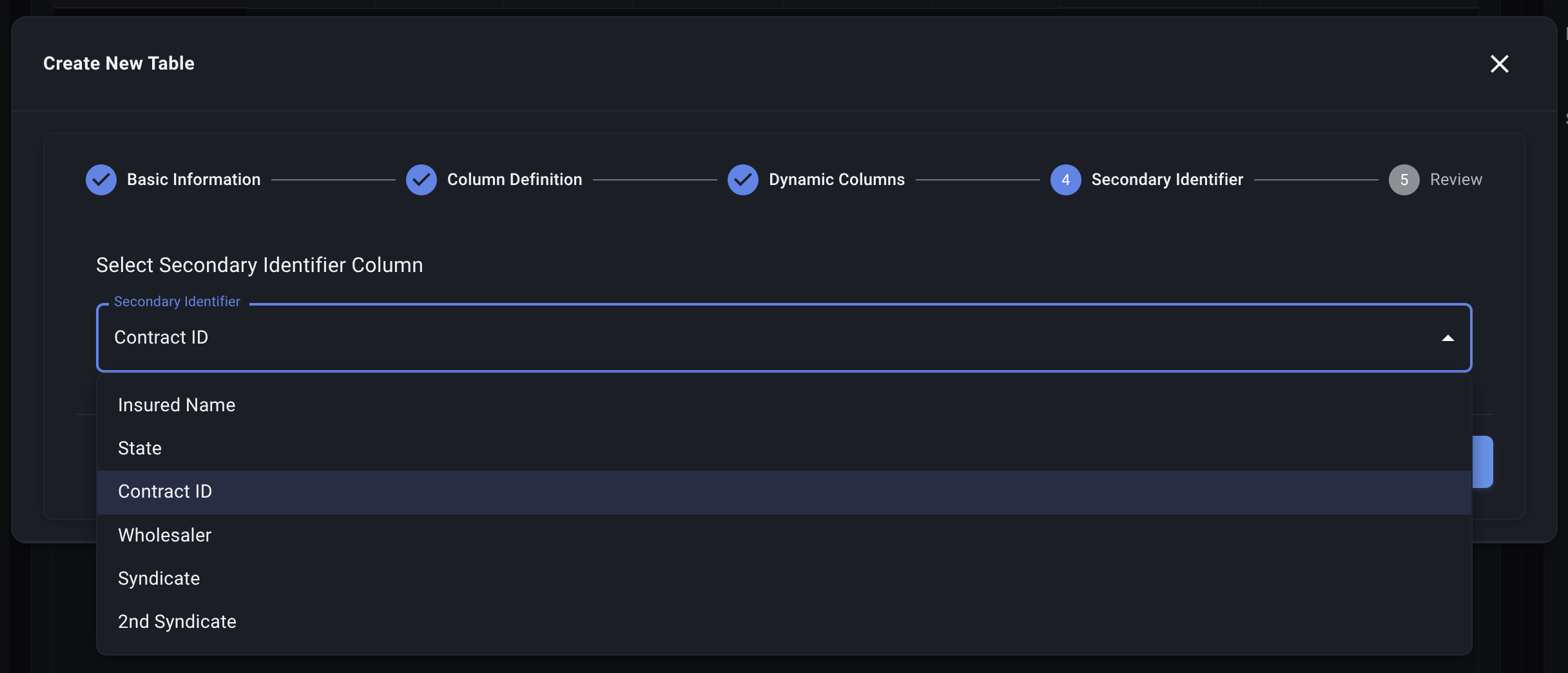This screenshot has height=673, width=1568.
Task: Select the Secondary Identifier step label
Action: point(1166,180)
